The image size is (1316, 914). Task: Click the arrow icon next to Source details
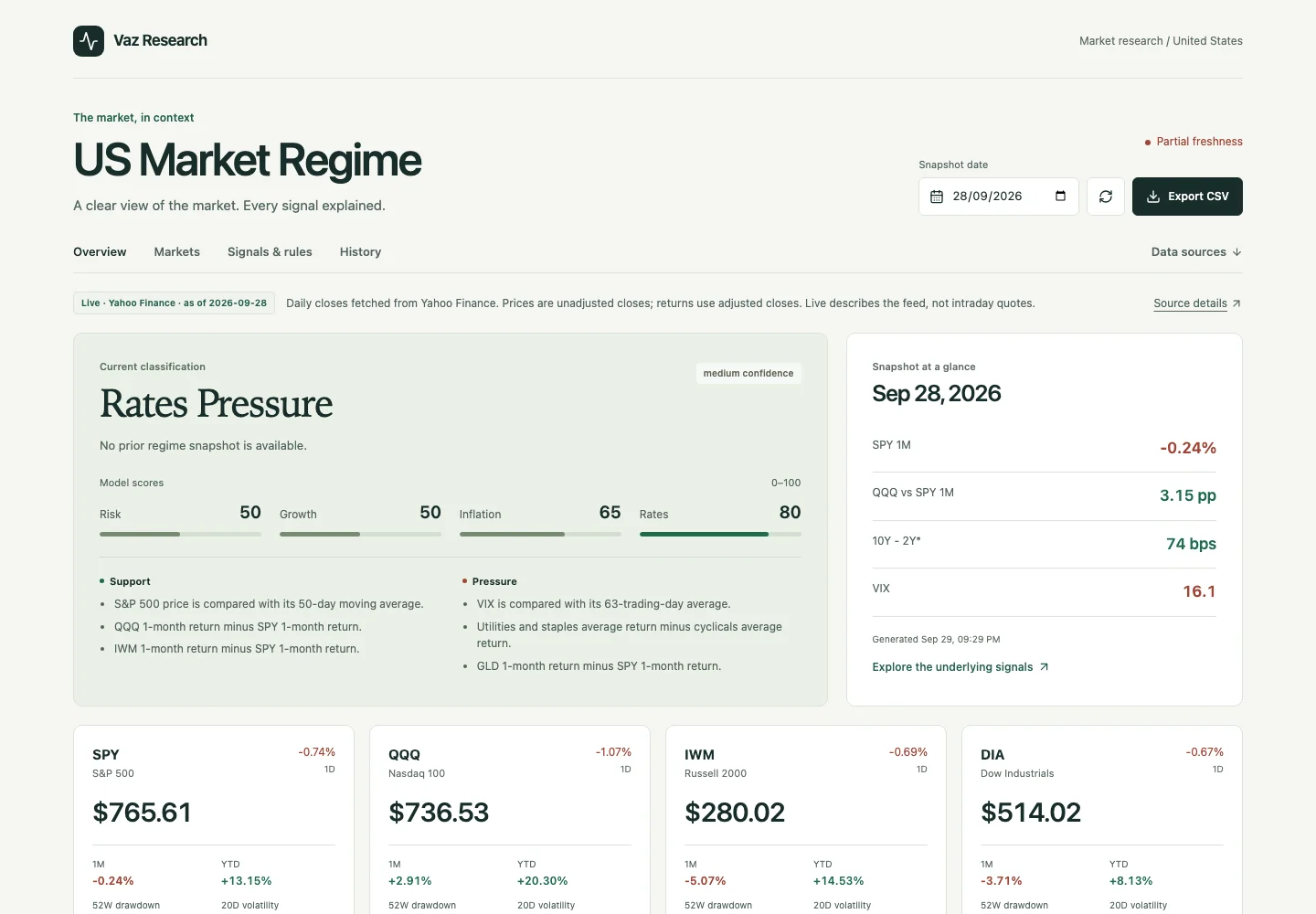click(1236, 303)
